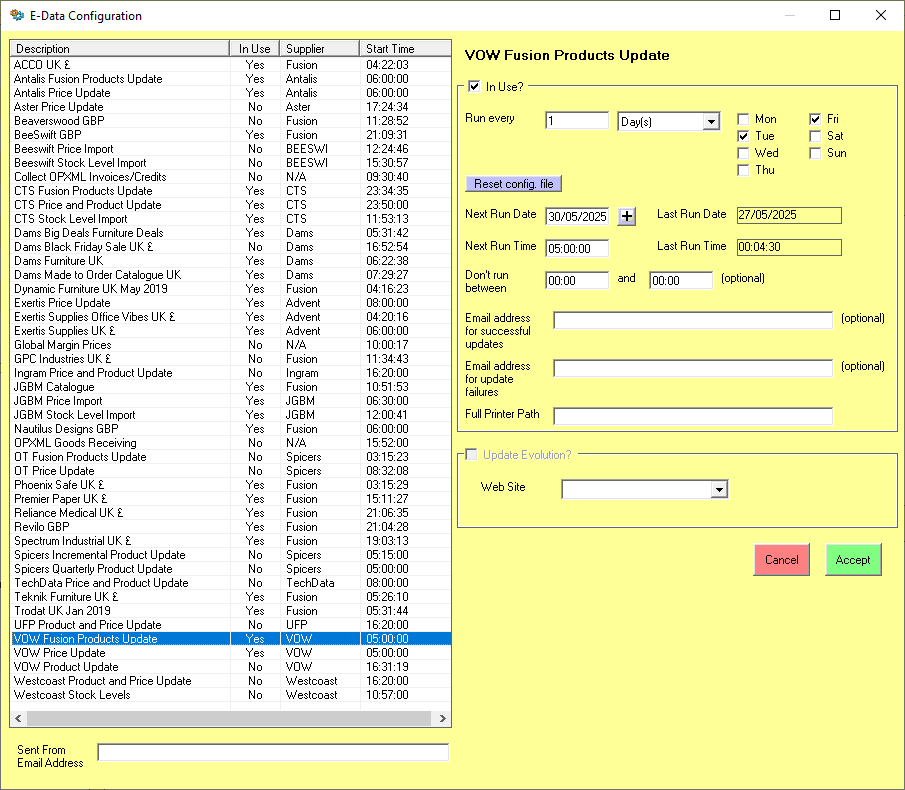Image resolution: width=905 pixels, height=790 pixels.
Task: Select the VOW Price Update row
Action: 231,653
